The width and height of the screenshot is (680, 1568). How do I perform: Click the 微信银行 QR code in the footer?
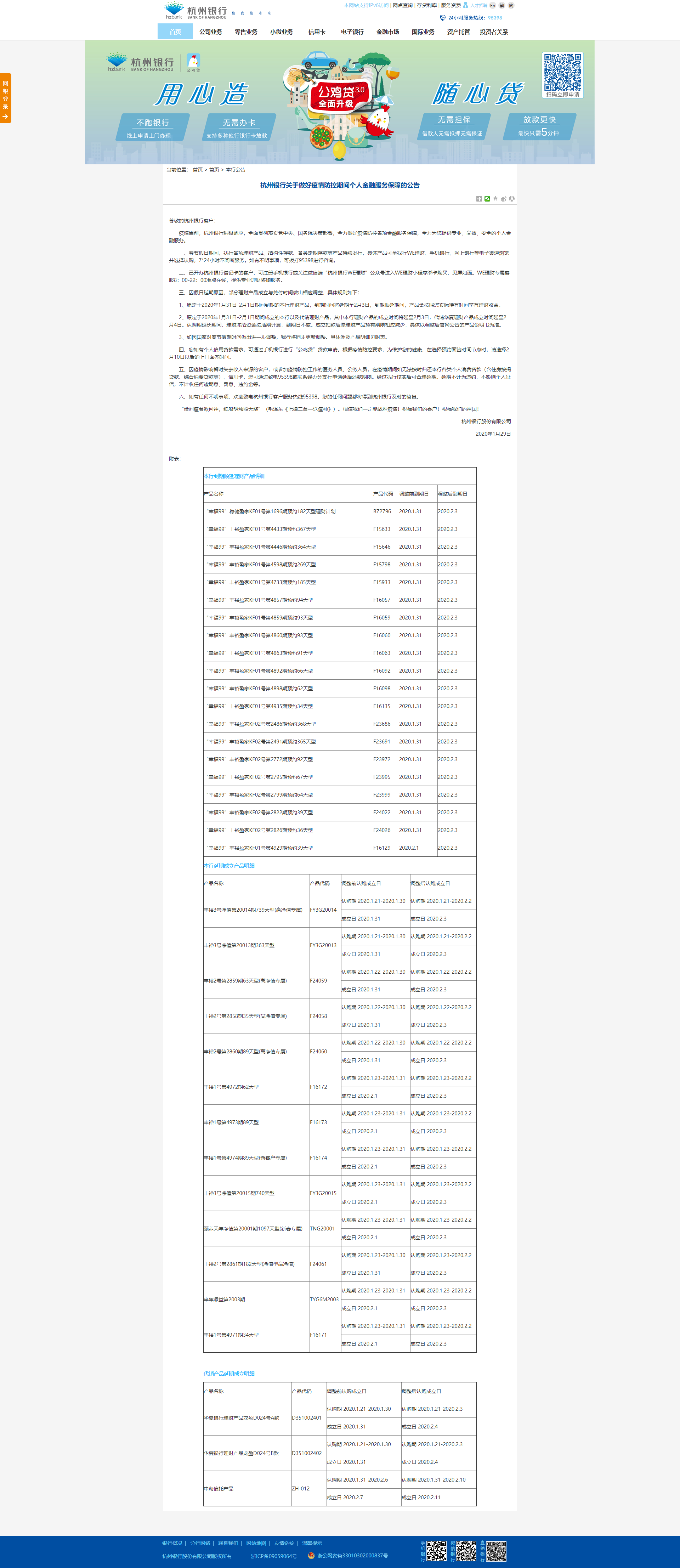[x=466, y=1552]
